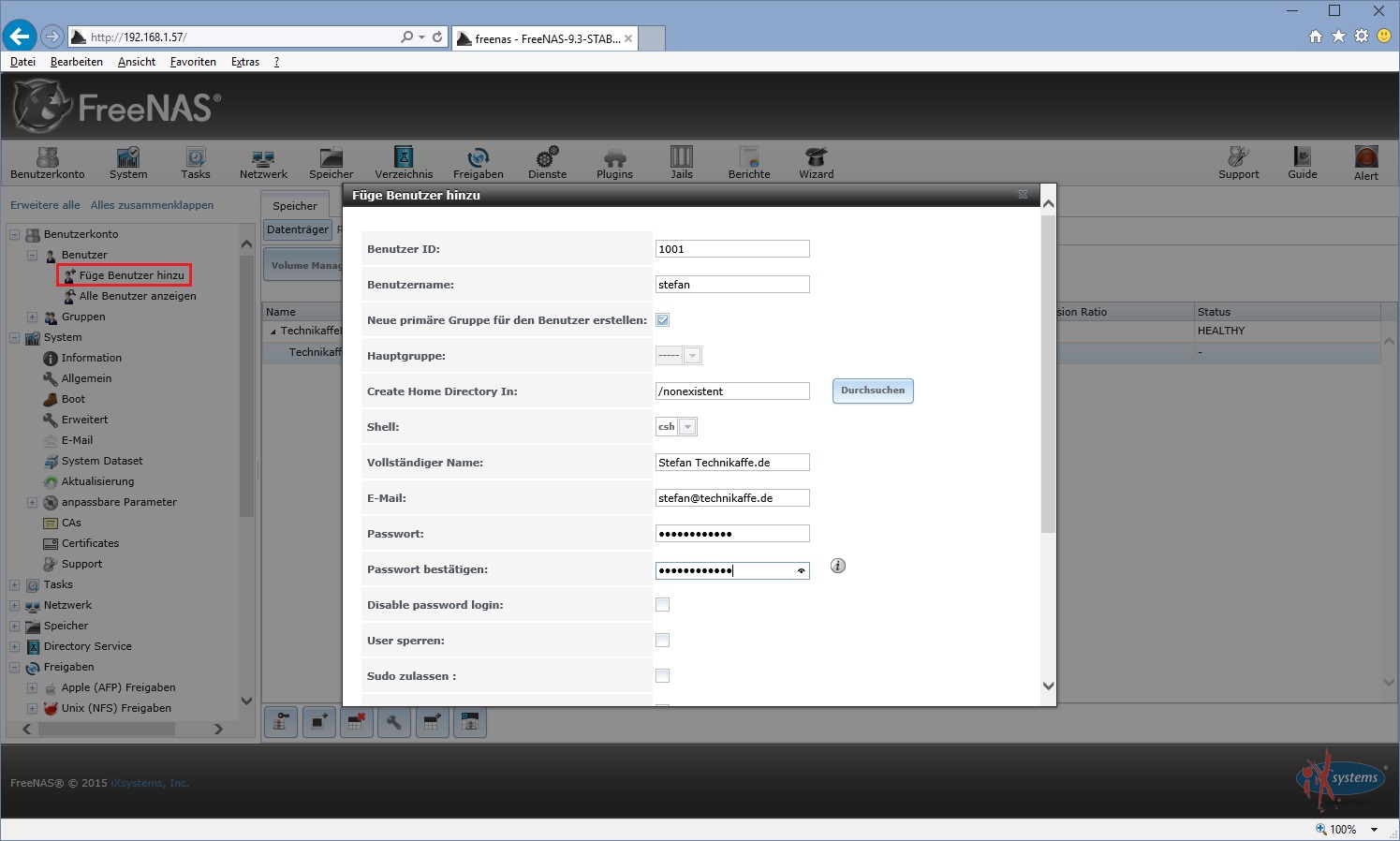Image resolution: width=1400 pixels, height=841 pixels.
Task: Open browser favorites star icon
Action: (x=1338, y=37)
